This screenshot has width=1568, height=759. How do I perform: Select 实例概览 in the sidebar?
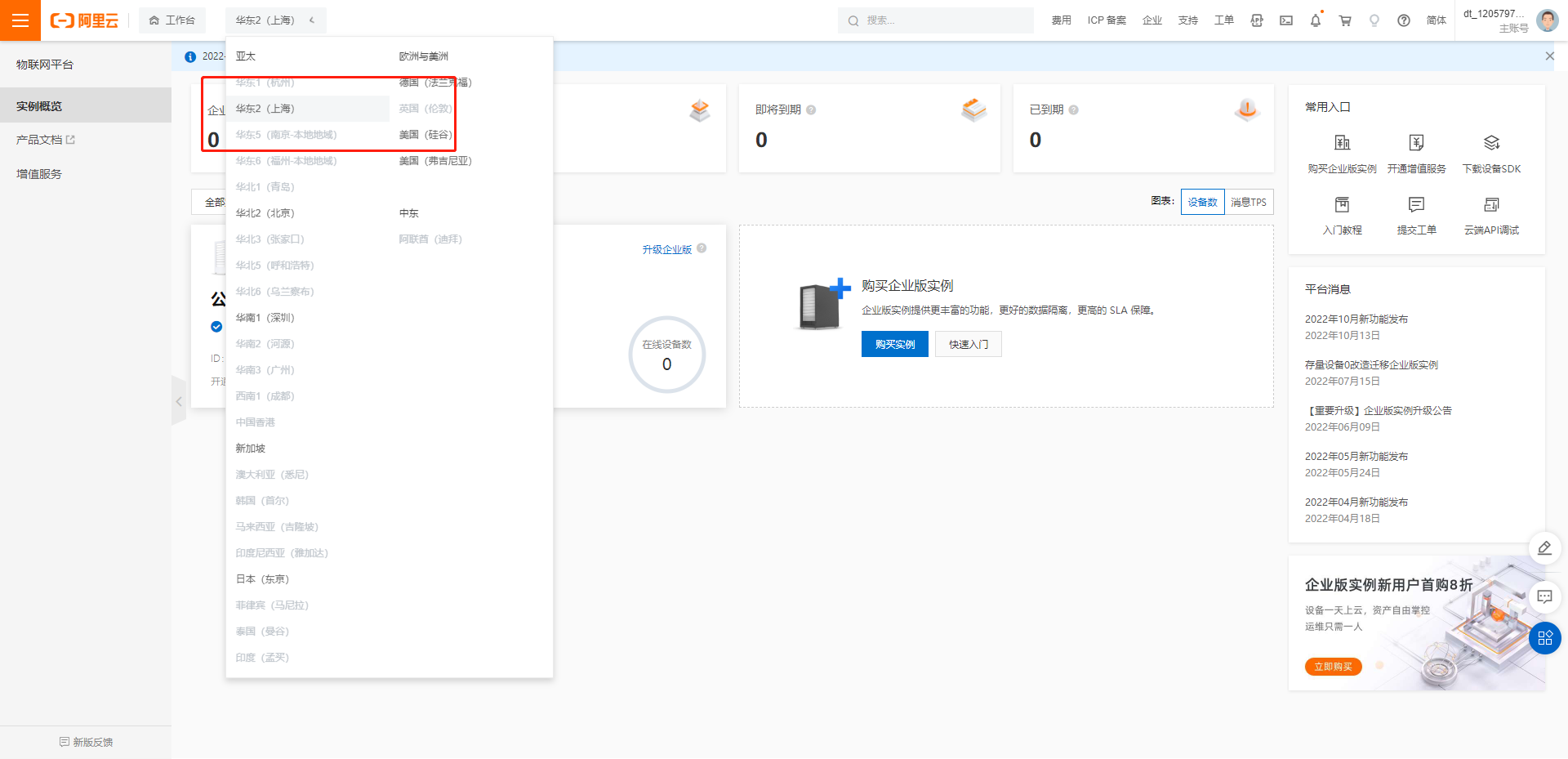[86, 106]
